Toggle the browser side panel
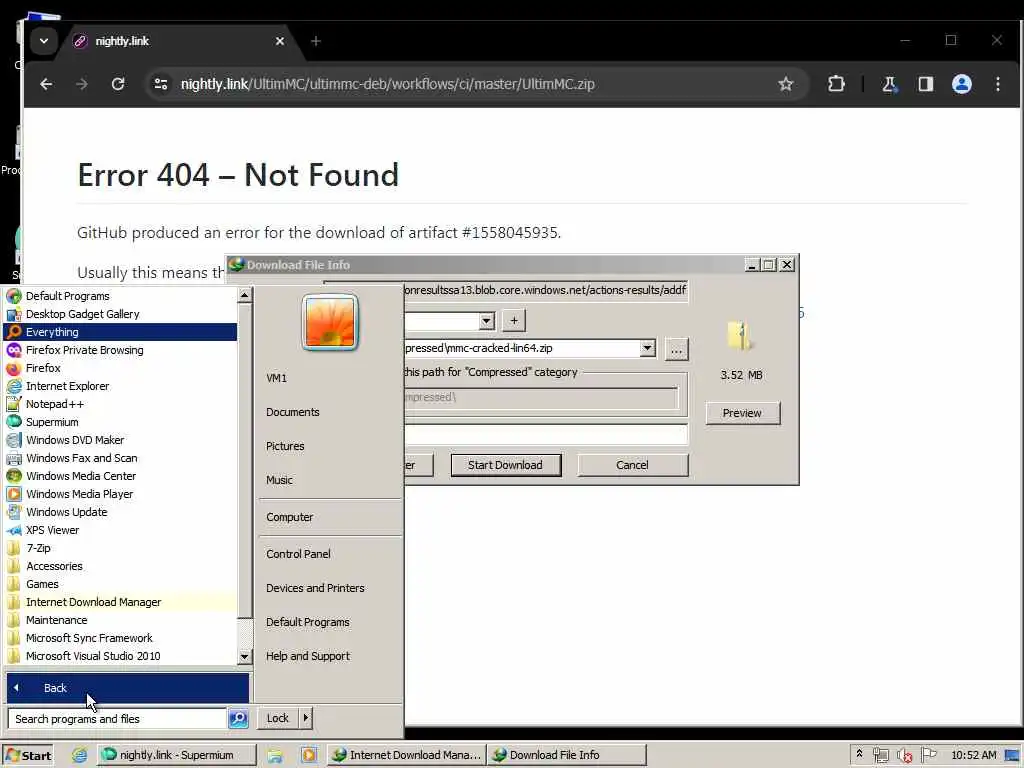 925,84
